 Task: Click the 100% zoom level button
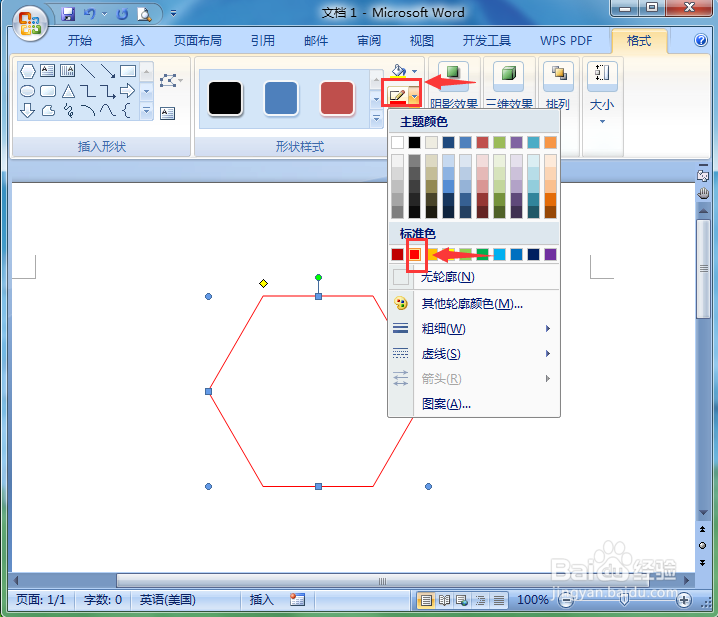tap(533, 600)
